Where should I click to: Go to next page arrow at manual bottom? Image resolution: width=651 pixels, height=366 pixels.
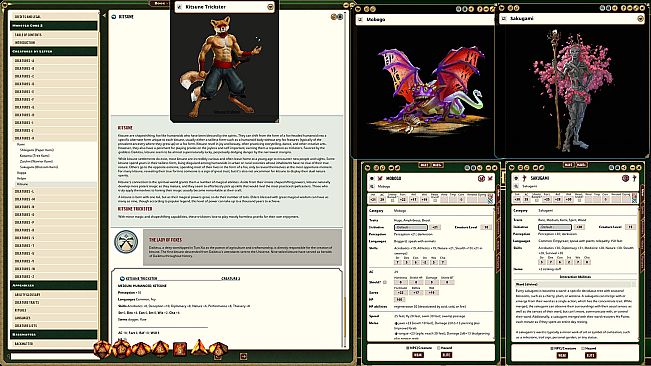tap(244, 356)
